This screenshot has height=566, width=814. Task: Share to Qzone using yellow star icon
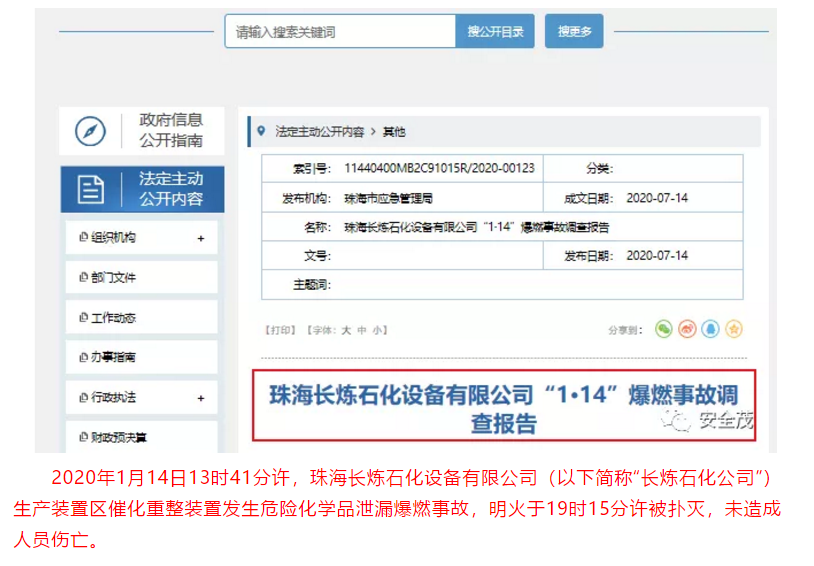point(734,329)
